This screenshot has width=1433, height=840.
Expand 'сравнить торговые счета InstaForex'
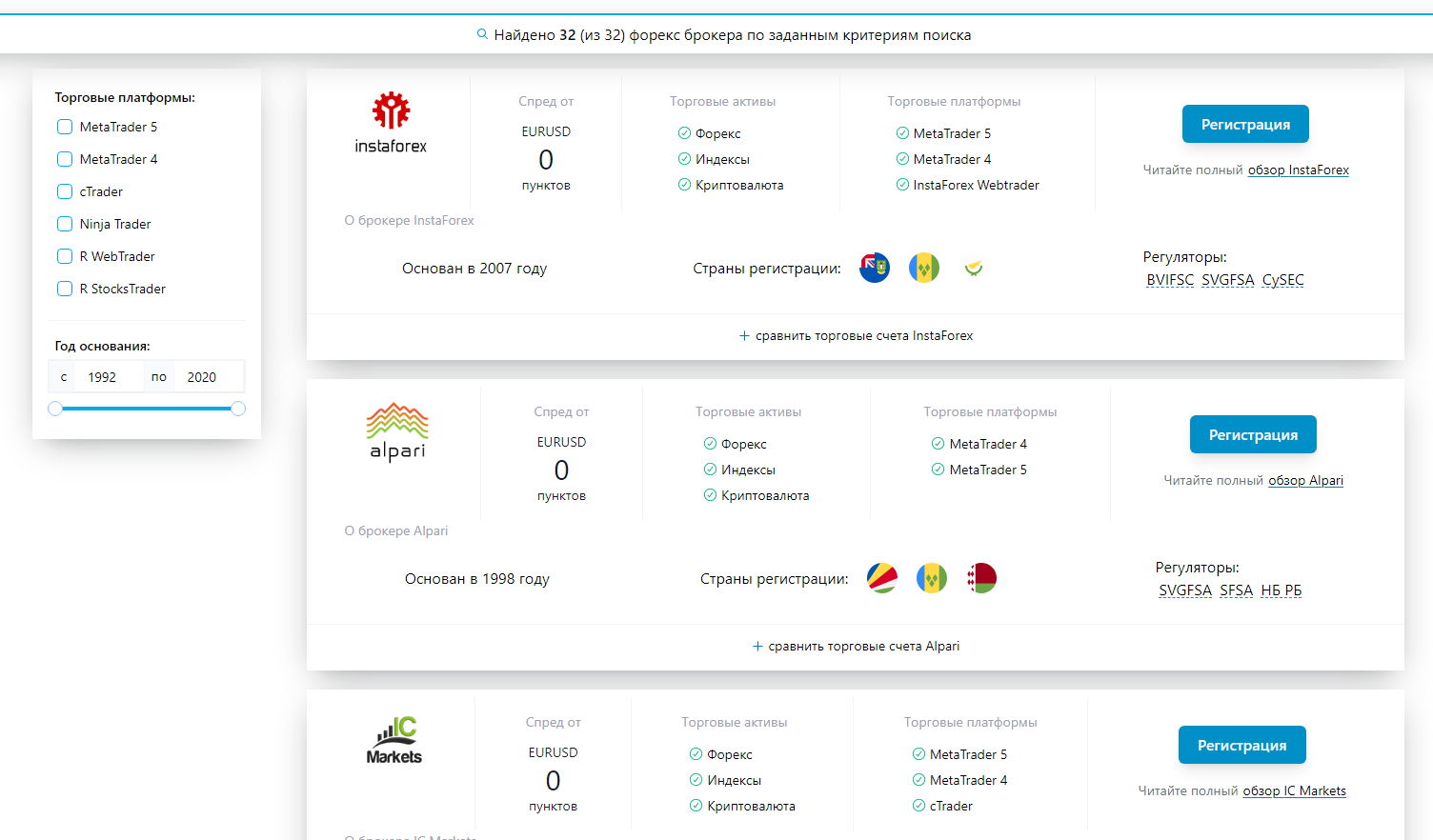856,335
